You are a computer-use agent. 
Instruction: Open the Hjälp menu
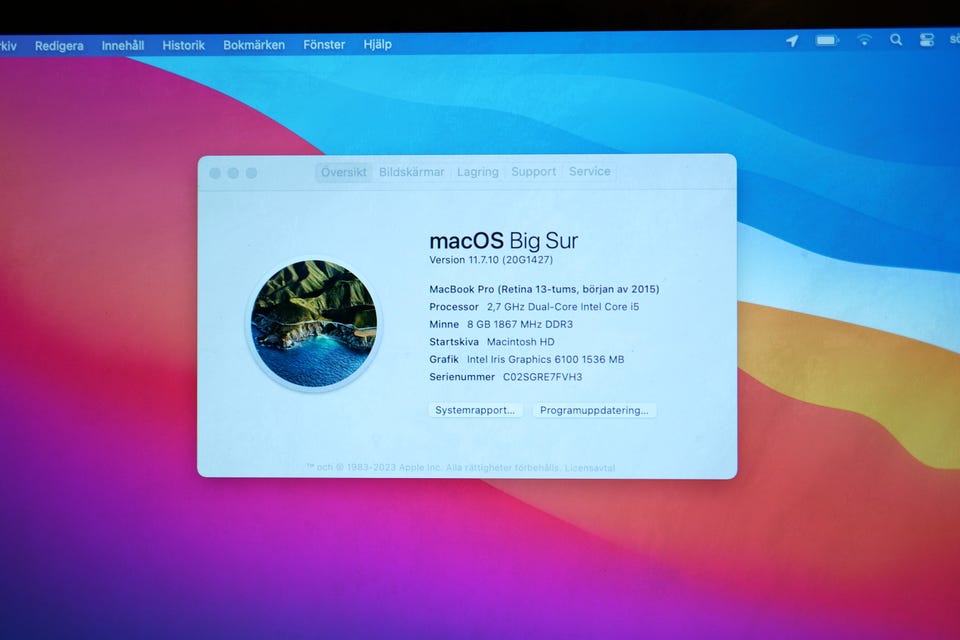tap(377, 44)
